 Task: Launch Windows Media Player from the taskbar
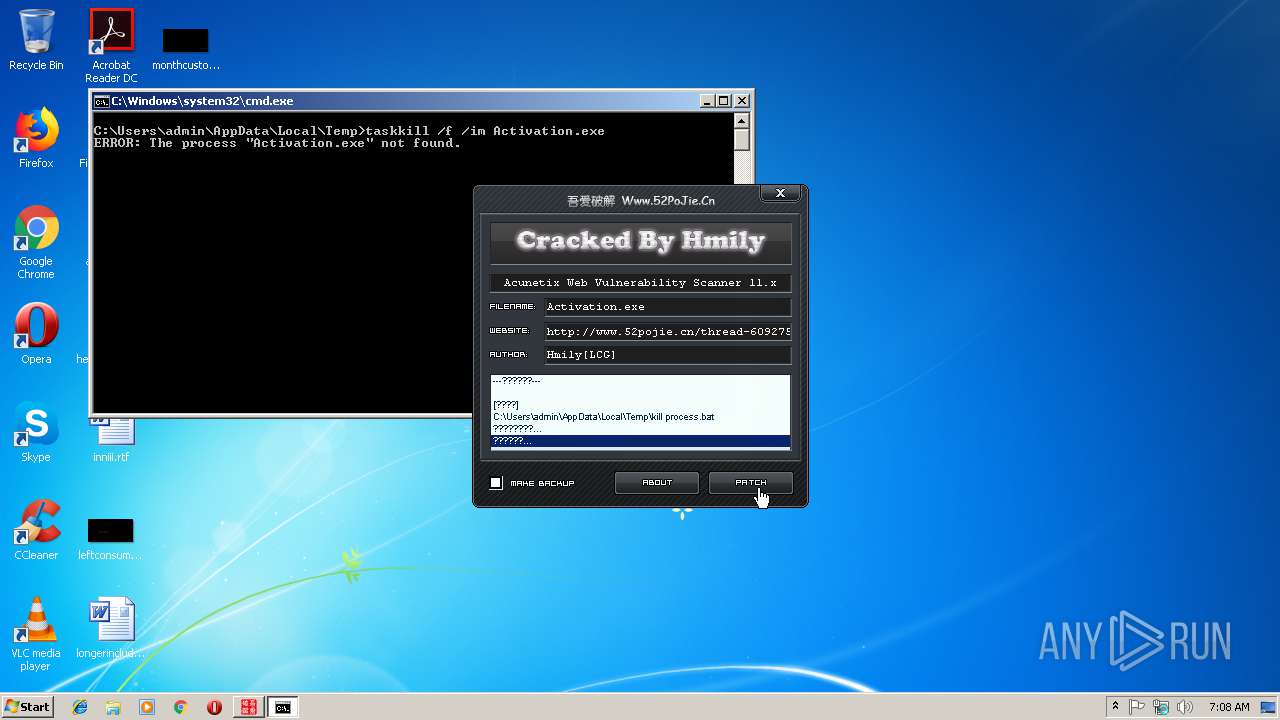[x=147, y=707]
